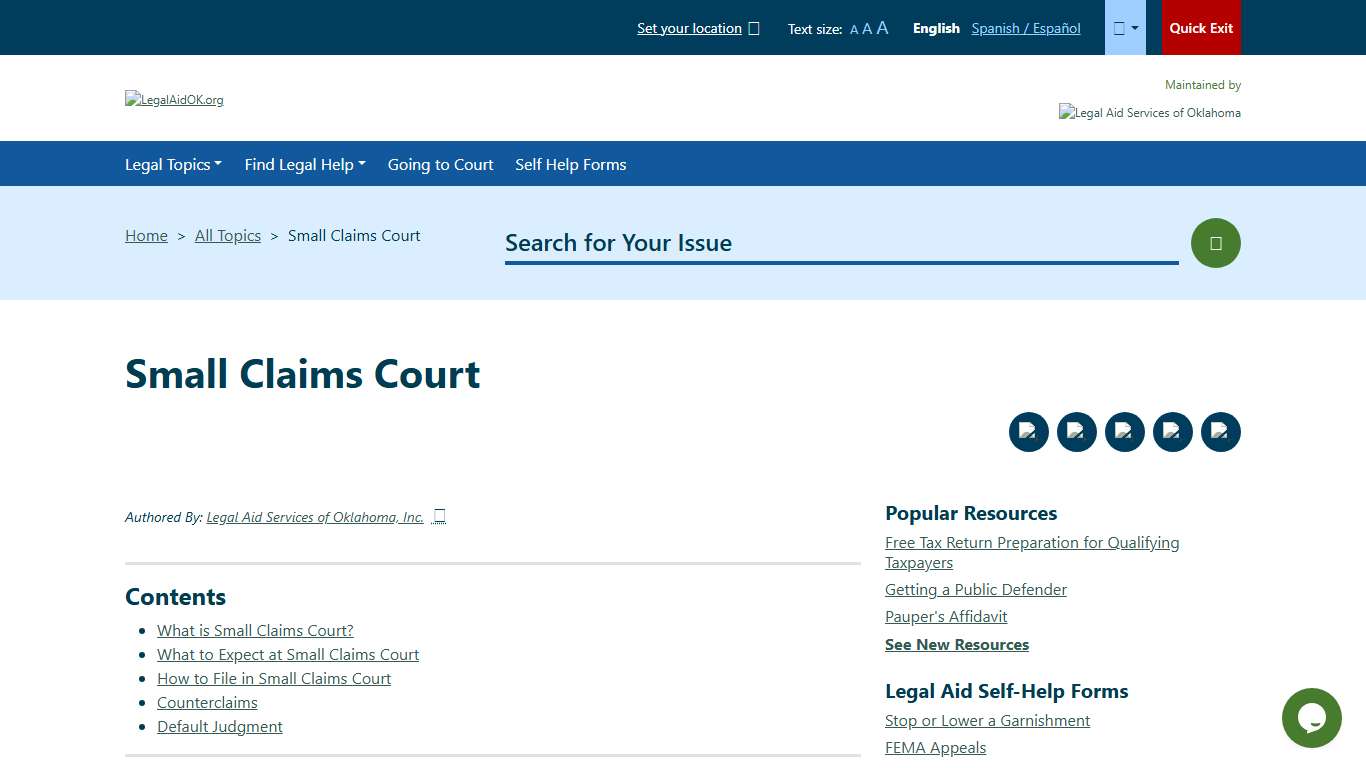Click the Legal Aid Services of Oklahoma logo
This screenshot has width=1366, height=768.
click(x=1149, y=112)
